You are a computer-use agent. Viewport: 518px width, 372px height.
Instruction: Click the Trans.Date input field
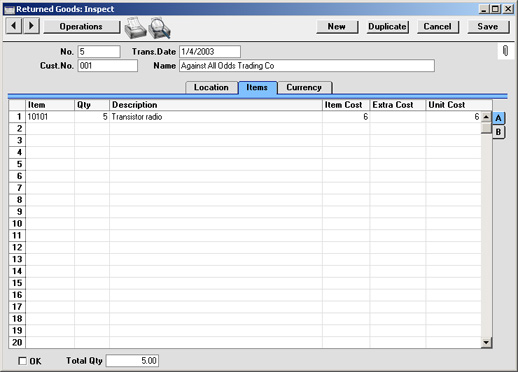coord(210,52)
